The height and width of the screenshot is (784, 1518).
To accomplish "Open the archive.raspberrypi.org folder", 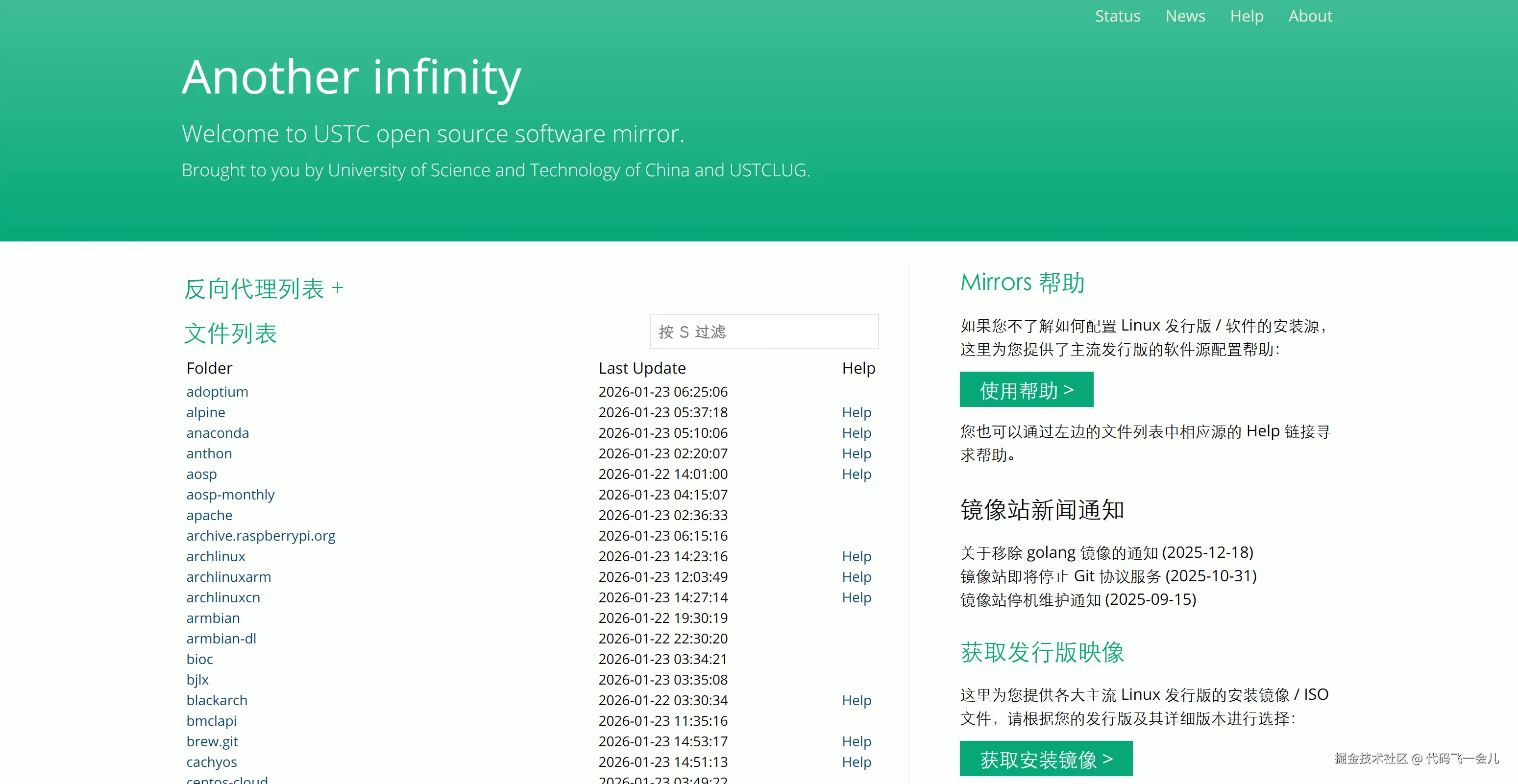I will click(x=261, y=535).
